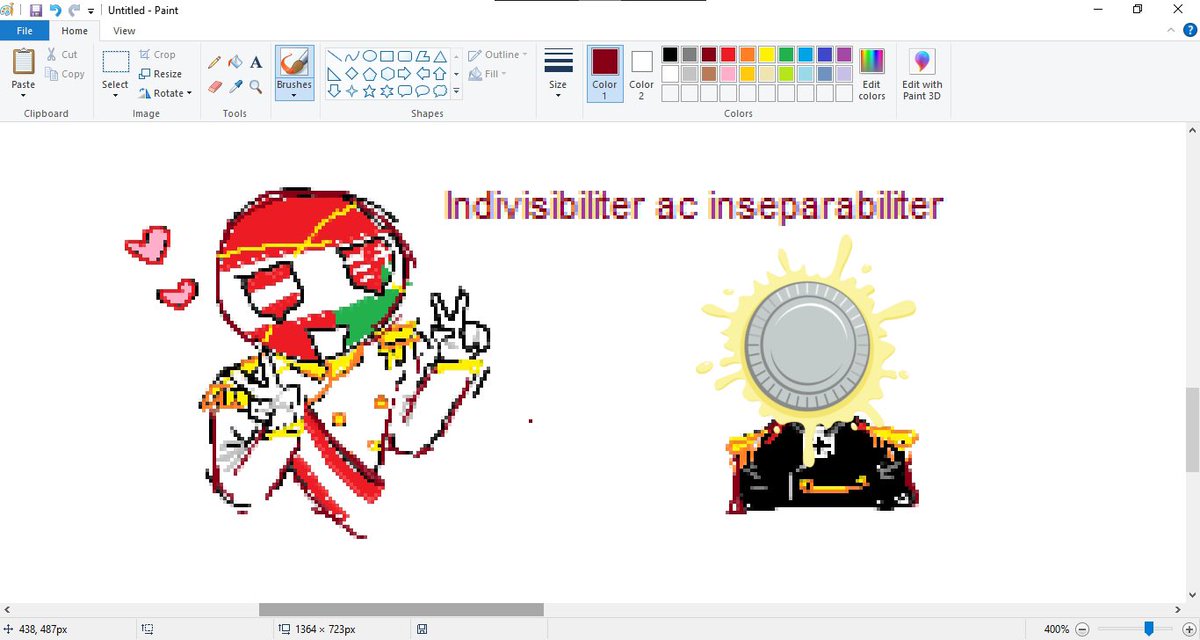Choose the Oval callout shape
The width and height of the screenshot is (1200, 640).
[423, 91]
